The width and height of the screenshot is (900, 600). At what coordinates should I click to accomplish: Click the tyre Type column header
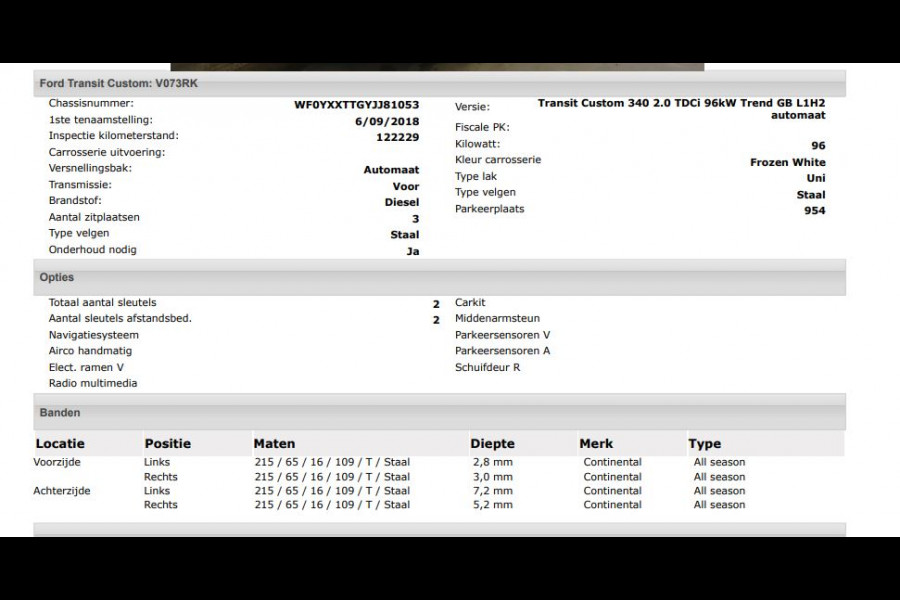click(704, 444)
